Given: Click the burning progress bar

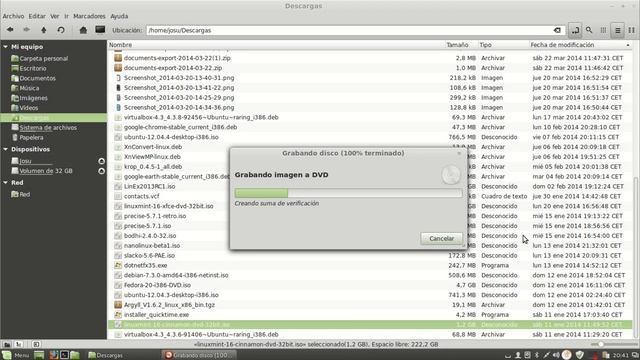Looking at the screenshot, I should 349,193.
